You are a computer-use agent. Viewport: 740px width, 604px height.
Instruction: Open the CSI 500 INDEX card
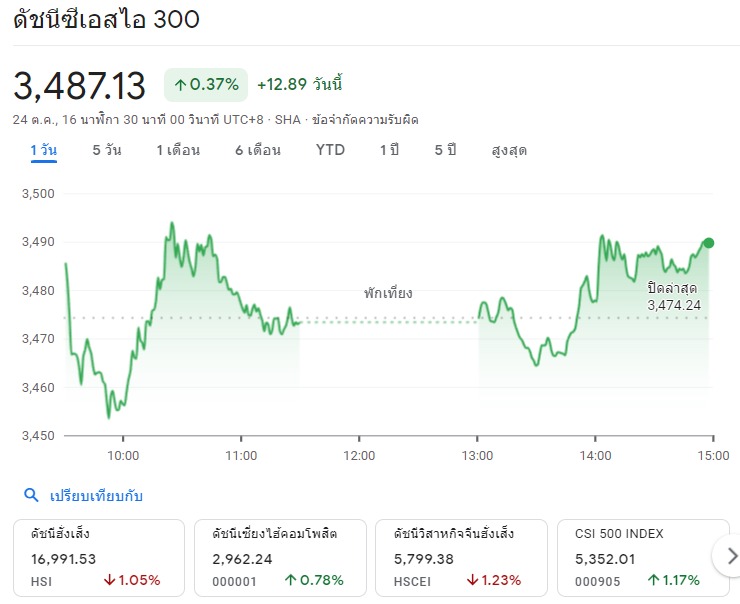coord(643,558)
